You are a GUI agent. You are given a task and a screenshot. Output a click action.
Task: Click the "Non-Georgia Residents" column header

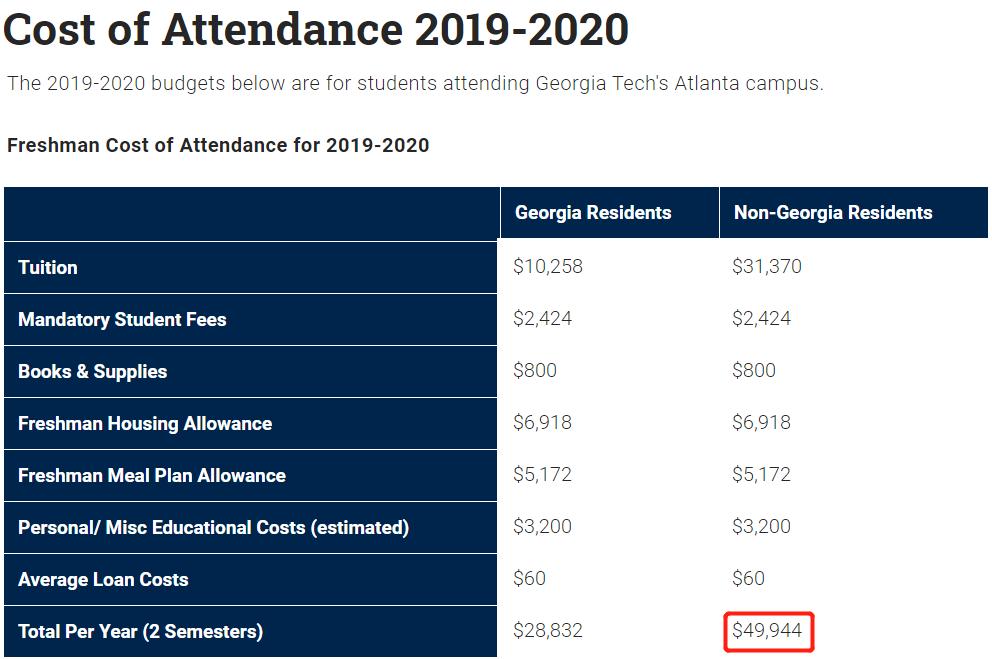(833, 213)
